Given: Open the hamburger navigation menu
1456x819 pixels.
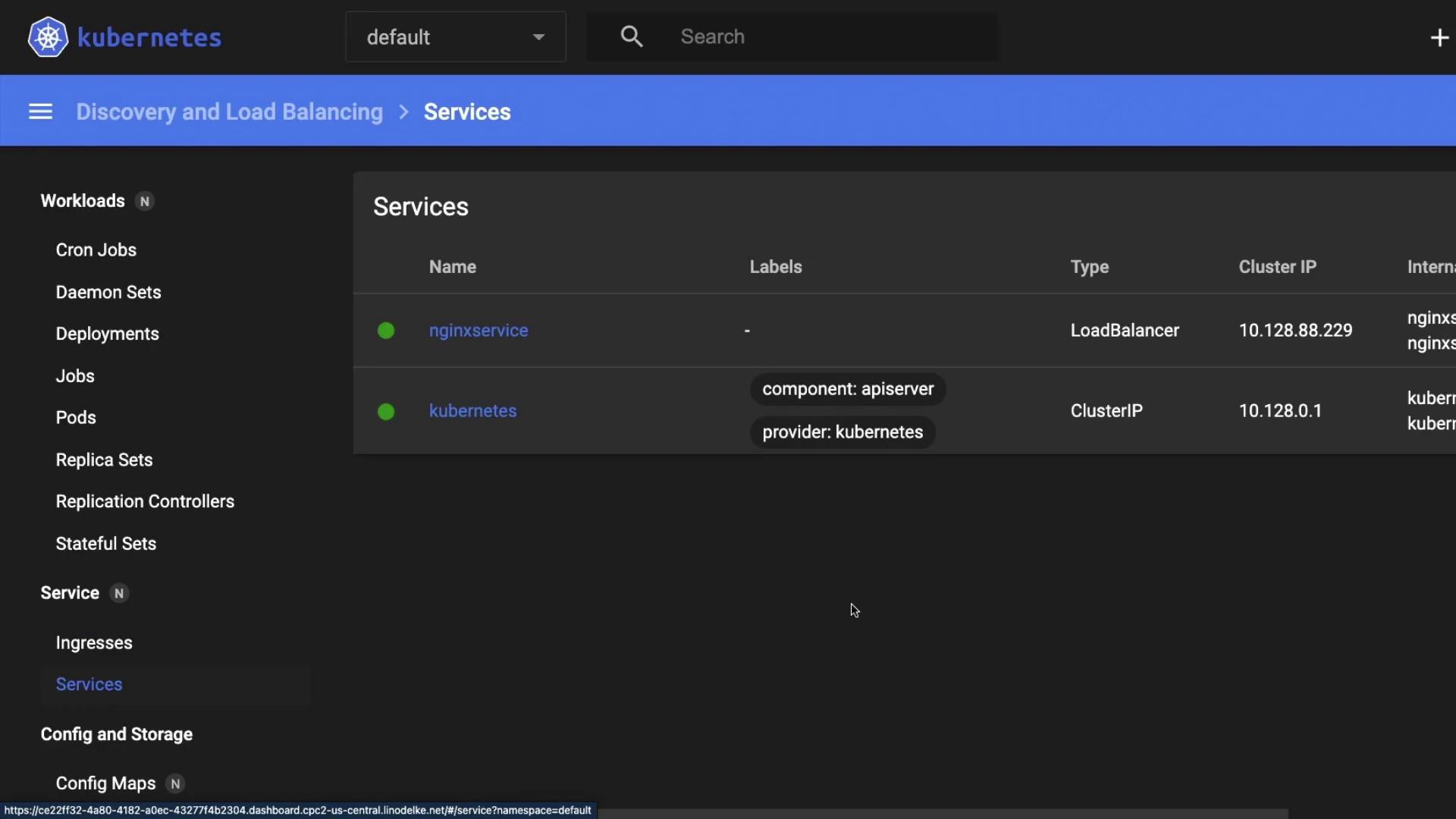Looking at the screenshot, I should click(x=40, y=112).
